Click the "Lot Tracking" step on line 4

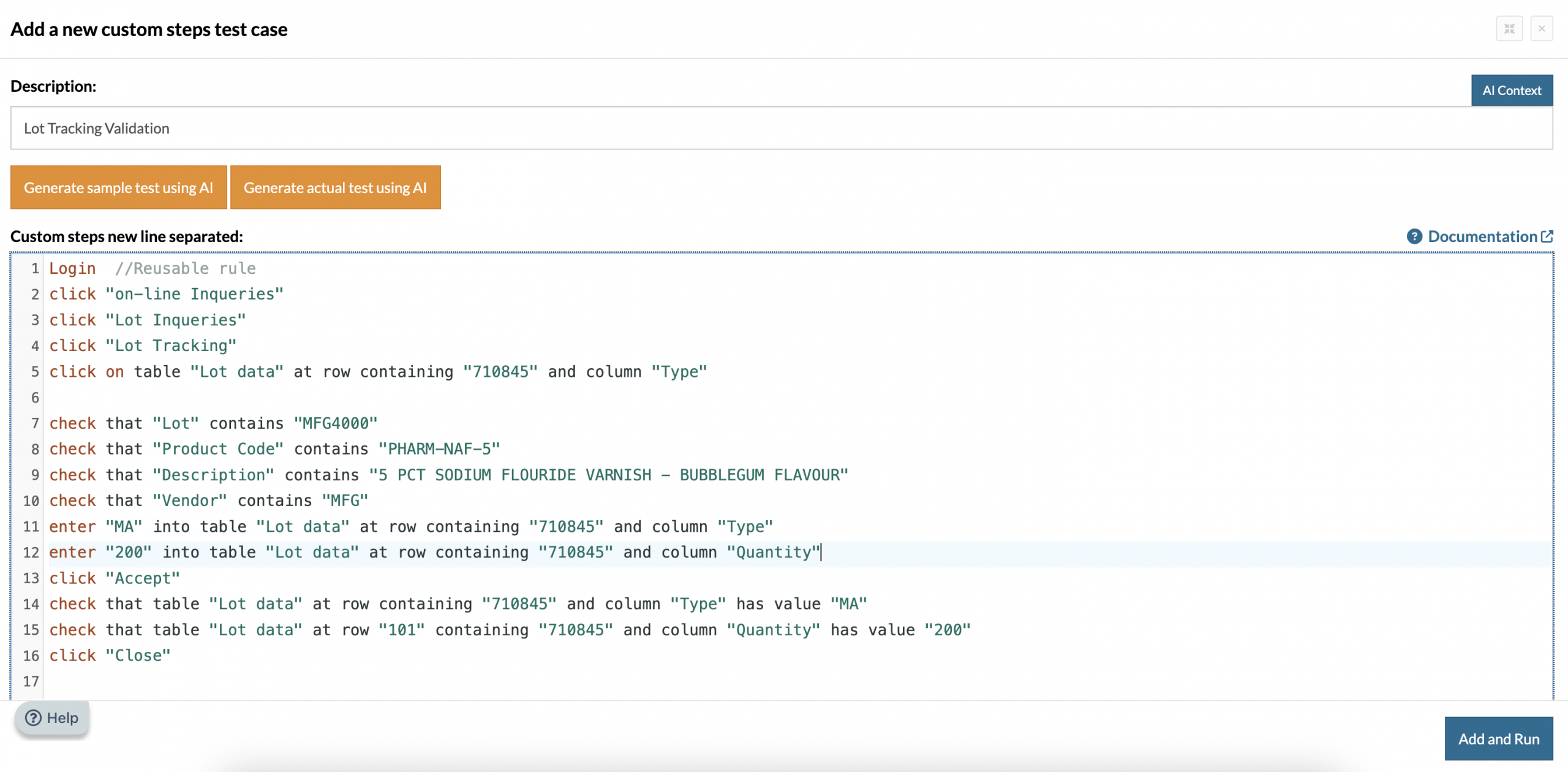171,346
